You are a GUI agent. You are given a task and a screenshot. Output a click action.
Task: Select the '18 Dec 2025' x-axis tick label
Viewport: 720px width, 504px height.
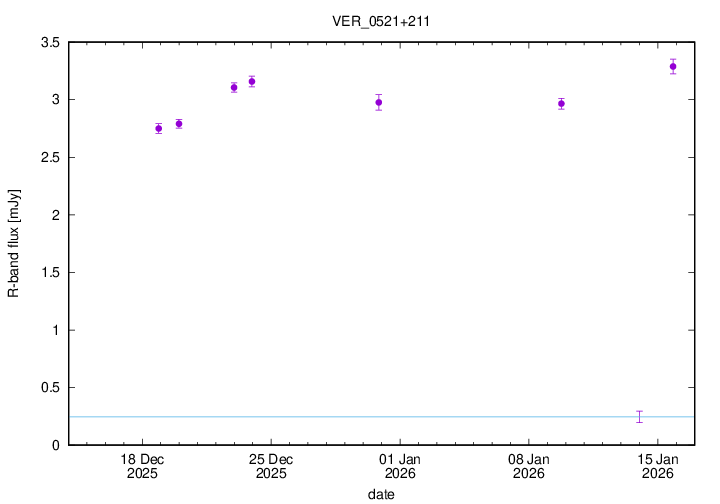click(141, 466)
